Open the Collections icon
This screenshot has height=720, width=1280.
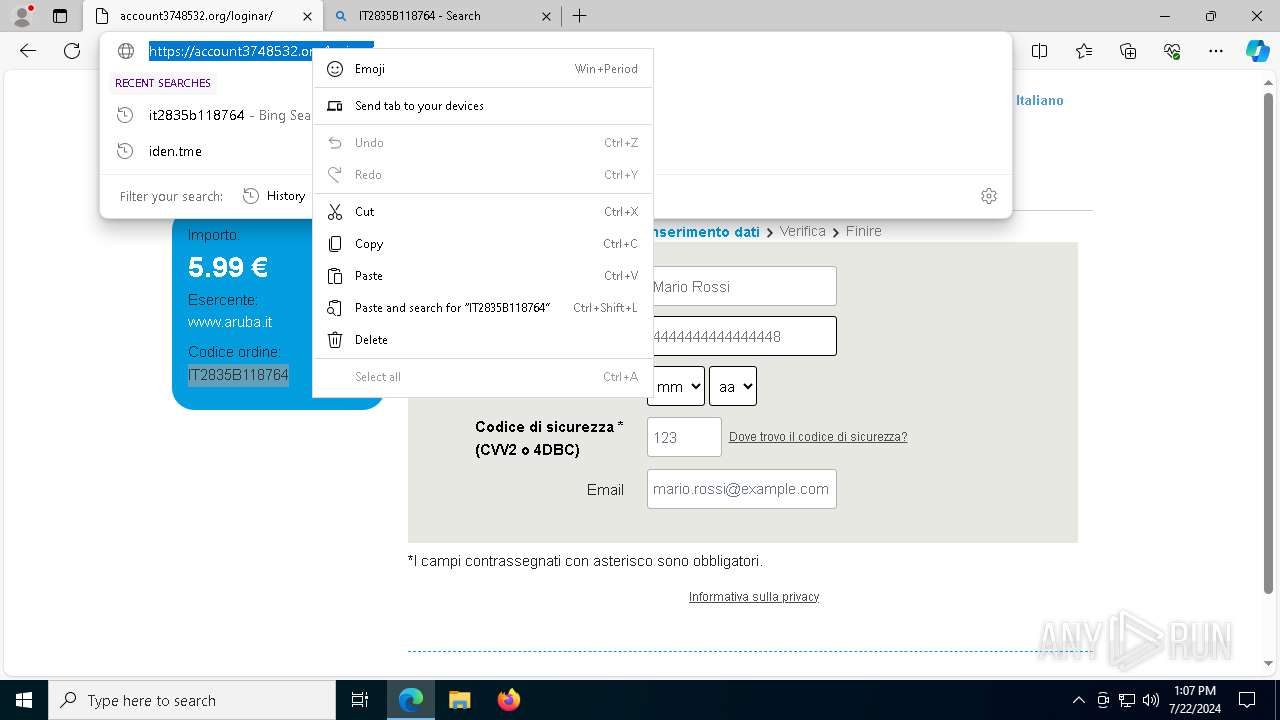tap(1128, 51)
